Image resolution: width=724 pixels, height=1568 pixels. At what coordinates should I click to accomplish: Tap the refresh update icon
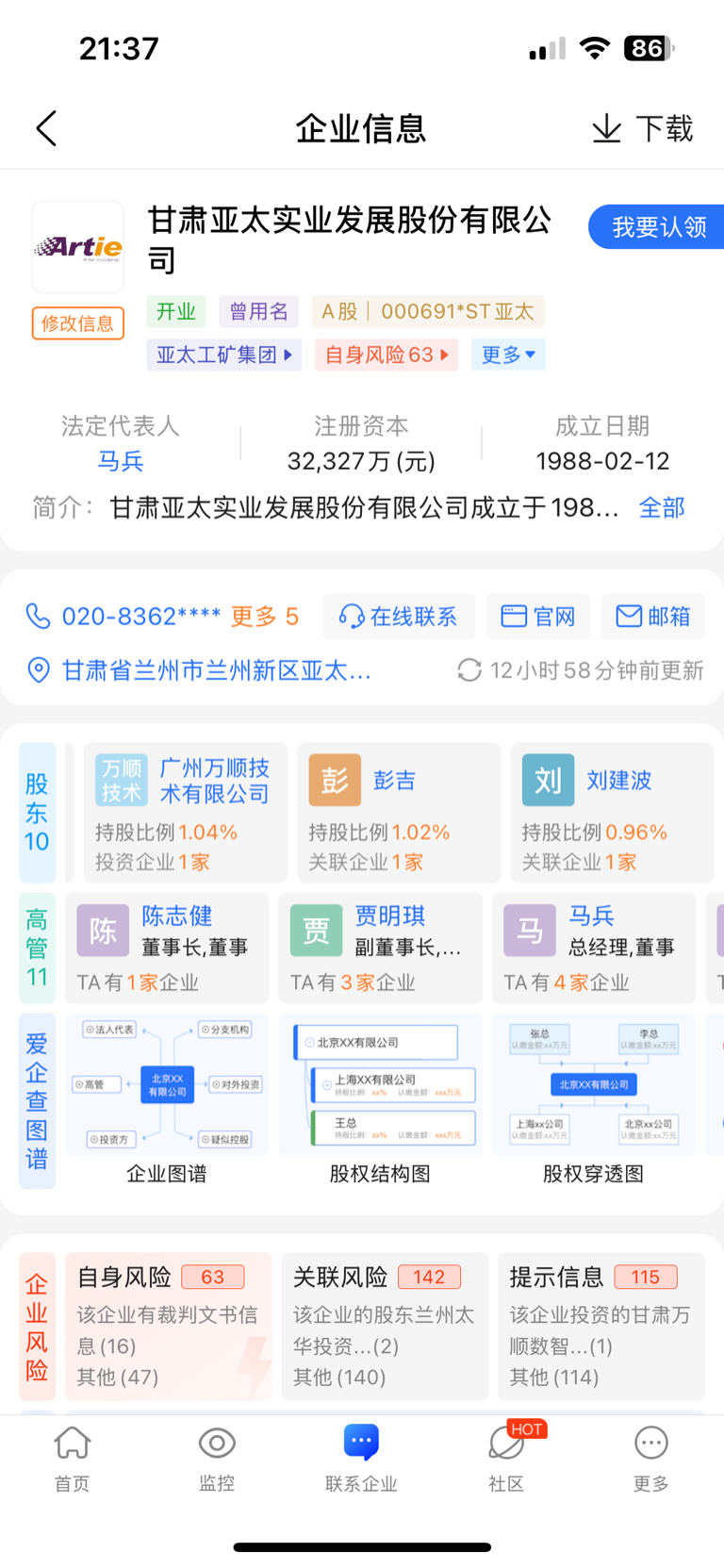pyautogui.click(x=469, y=670)
